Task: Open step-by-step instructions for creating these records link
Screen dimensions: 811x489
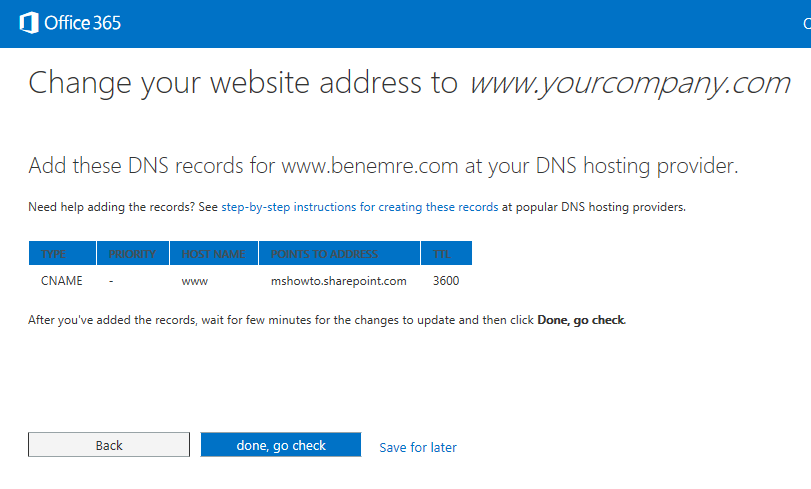Action: click(359, 207)
